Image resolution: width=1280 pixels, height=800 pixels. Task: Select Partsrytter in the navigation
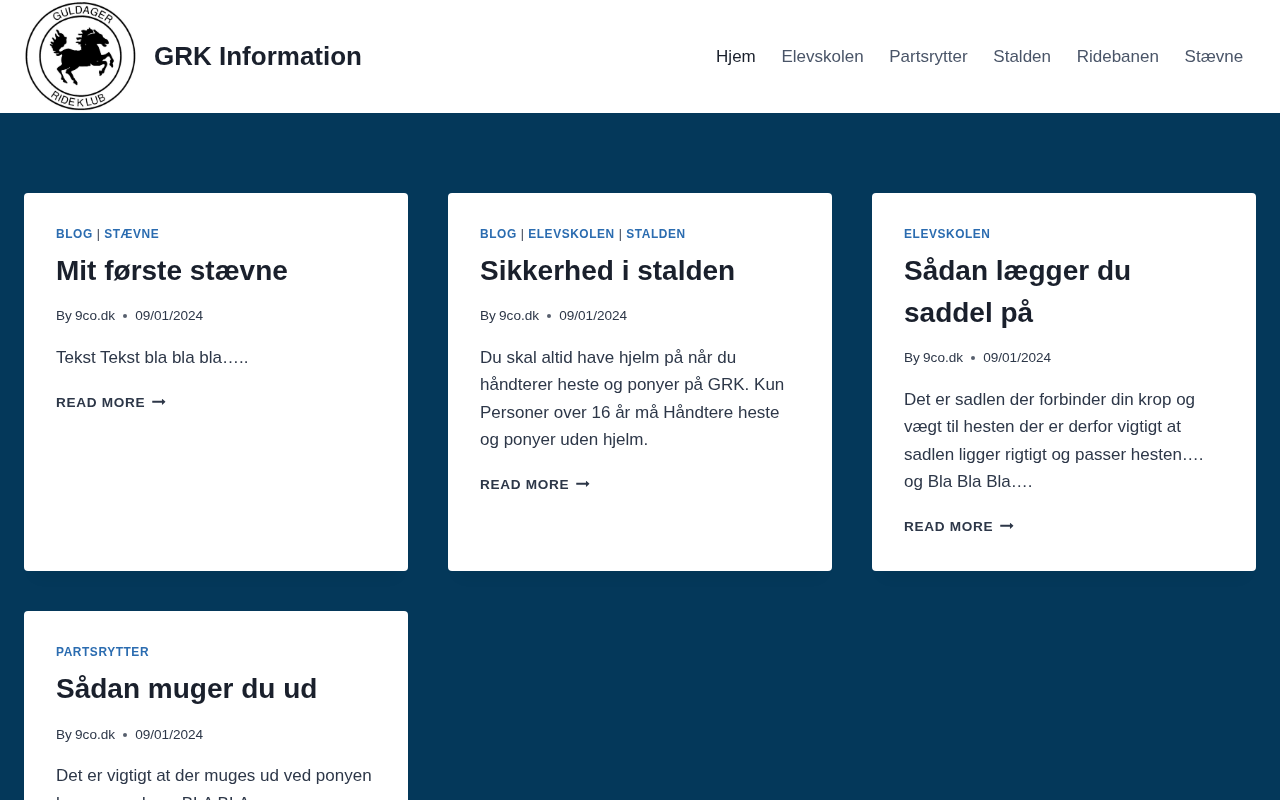tap(928, 57)
